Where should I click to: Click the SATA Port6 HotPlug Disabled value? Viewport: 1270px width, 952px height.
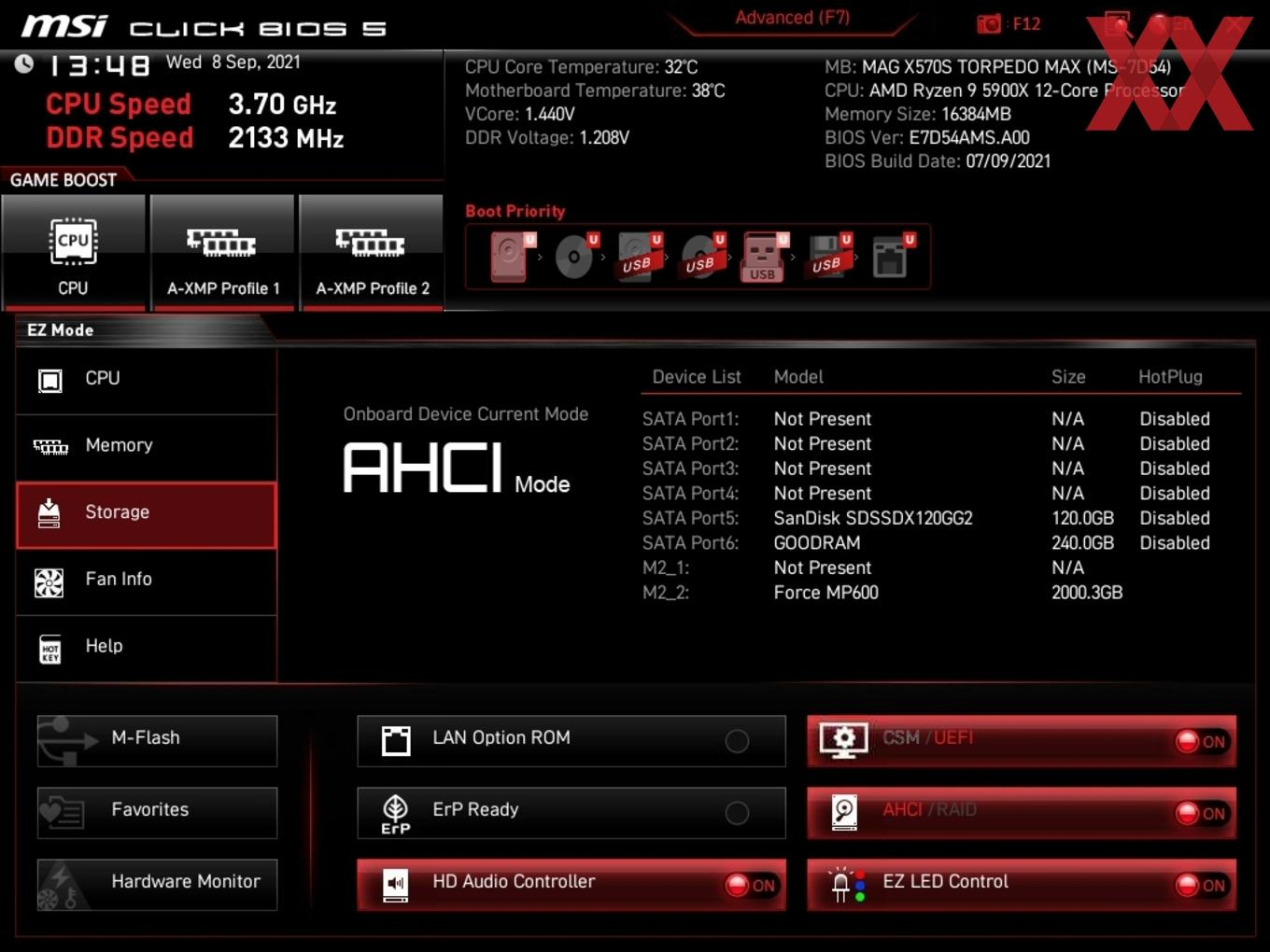1175,543
